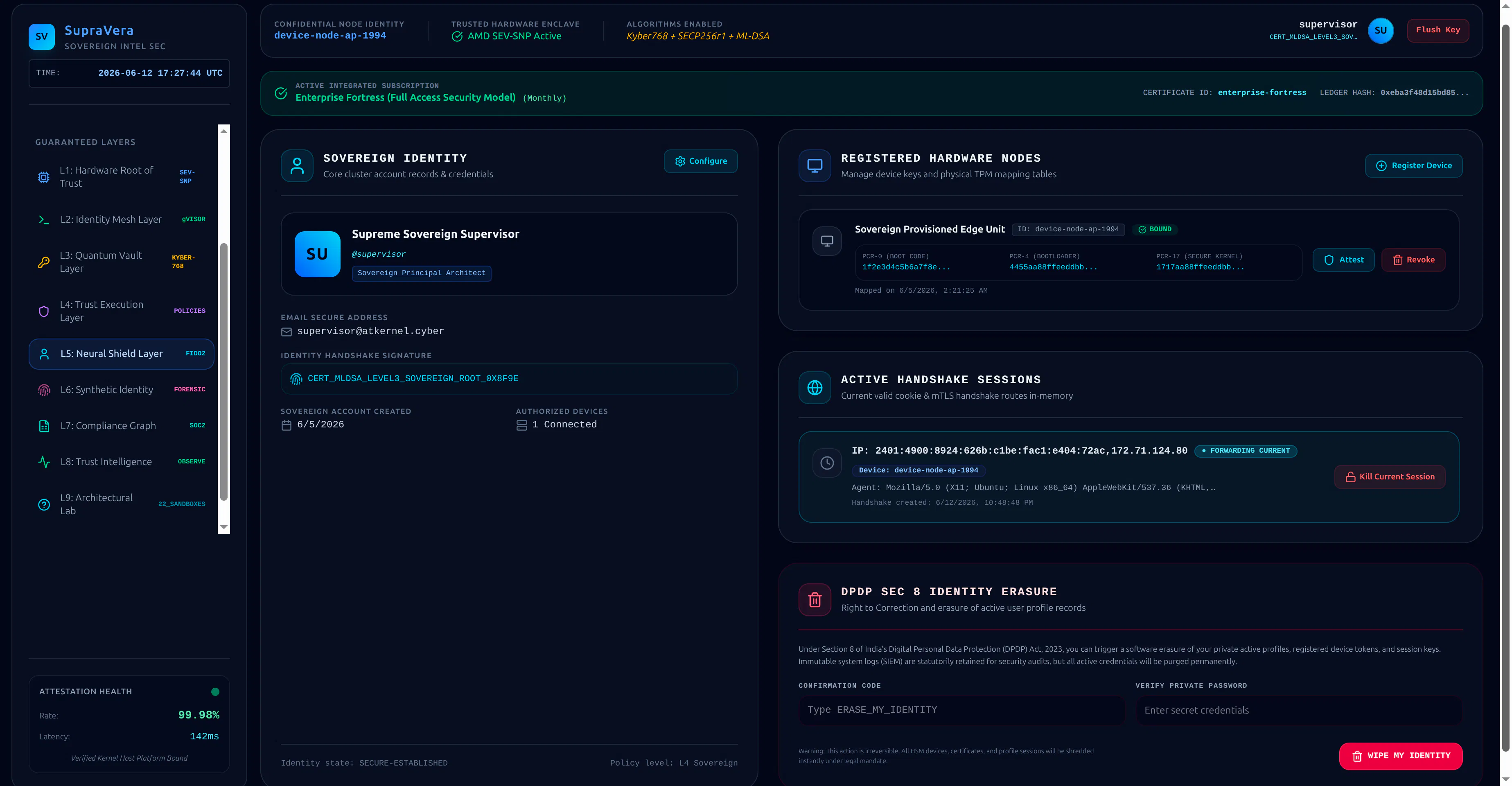The image size is (1512, 786).
Task: Open L1: Hardware Root of Trust layer
Action: (x=122, y=177)
